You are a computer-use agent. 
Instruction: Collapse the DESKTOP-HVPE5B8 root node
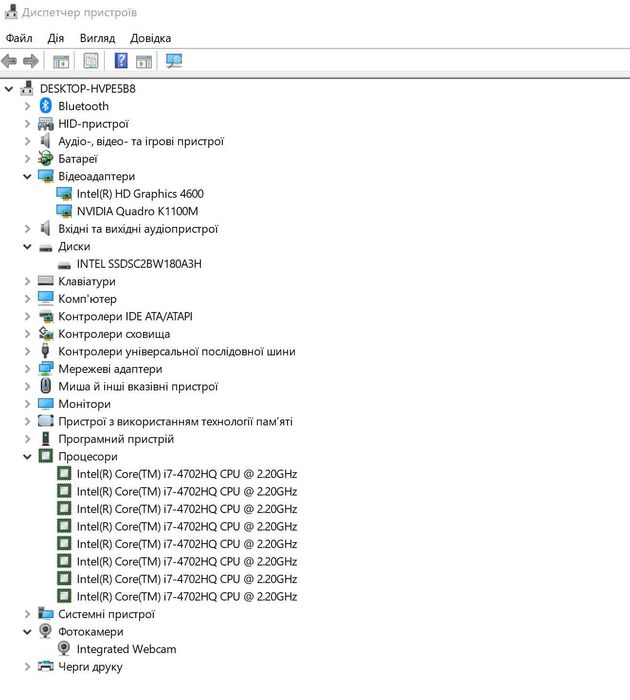(x=9, y=89)
